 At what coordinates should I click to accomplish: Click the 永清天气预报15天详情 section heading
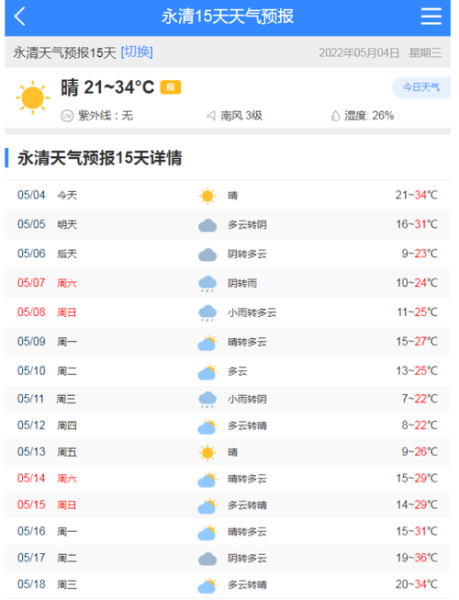coord(99,158)
